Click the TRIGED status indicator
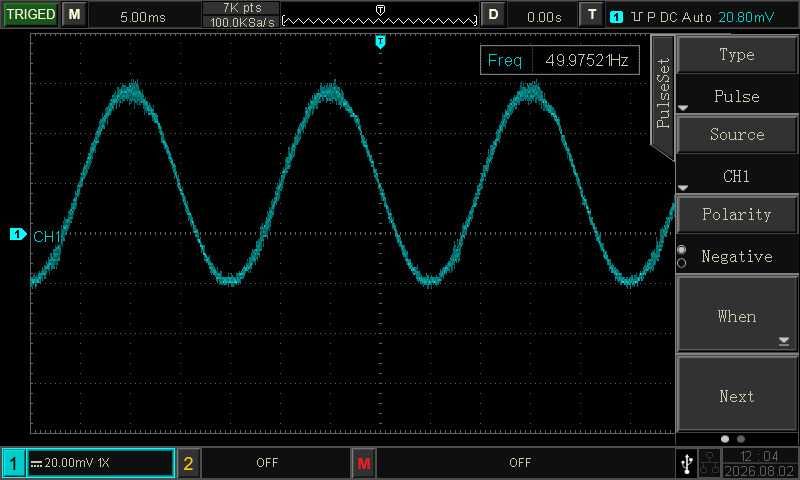This screenshot has height=480, width=800. click(x=30, y=14)
